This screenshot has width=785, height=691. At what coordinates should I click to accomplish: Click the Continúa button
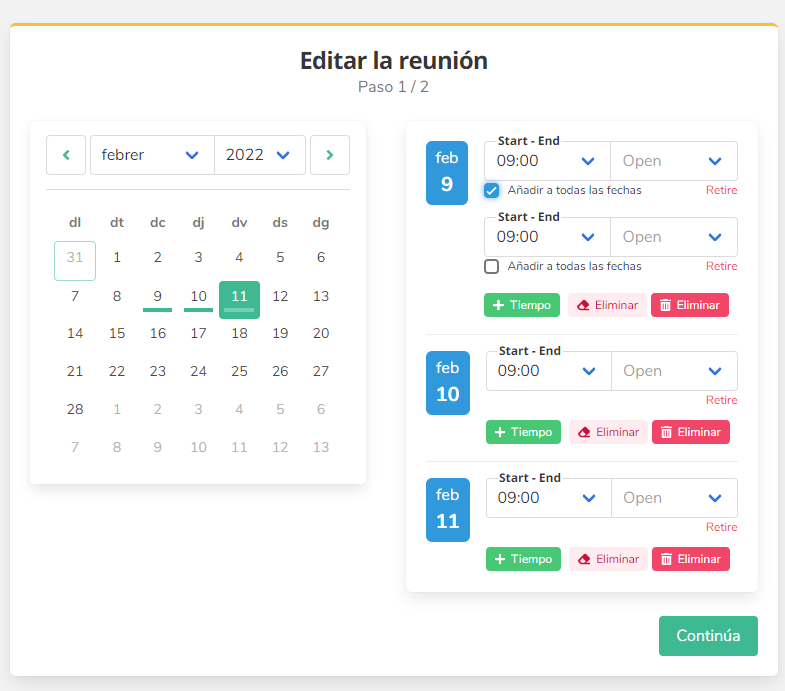tap(708, 636)
